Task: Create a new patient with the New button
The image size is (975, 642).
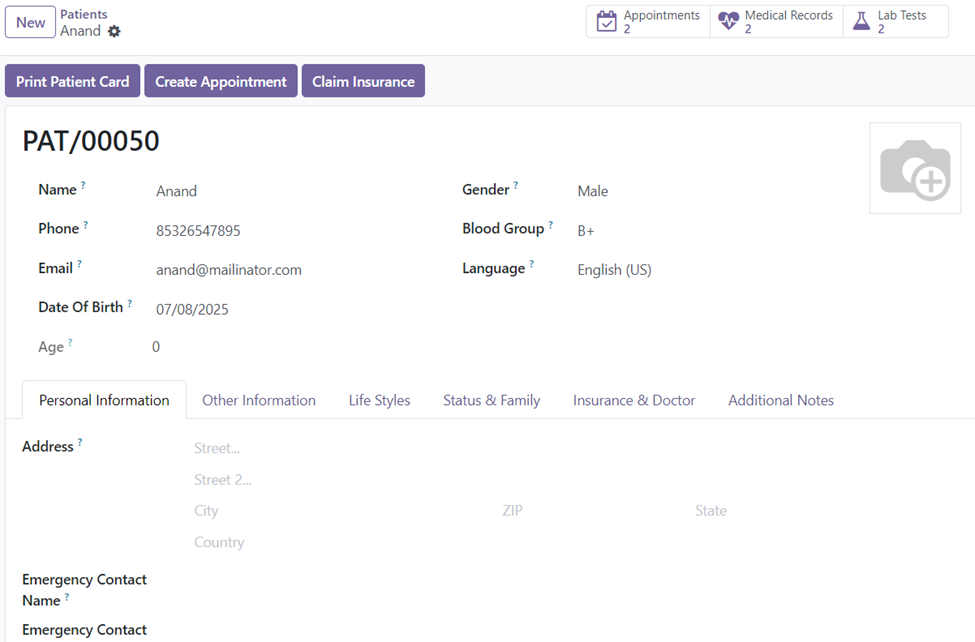Action: [30, 21]
